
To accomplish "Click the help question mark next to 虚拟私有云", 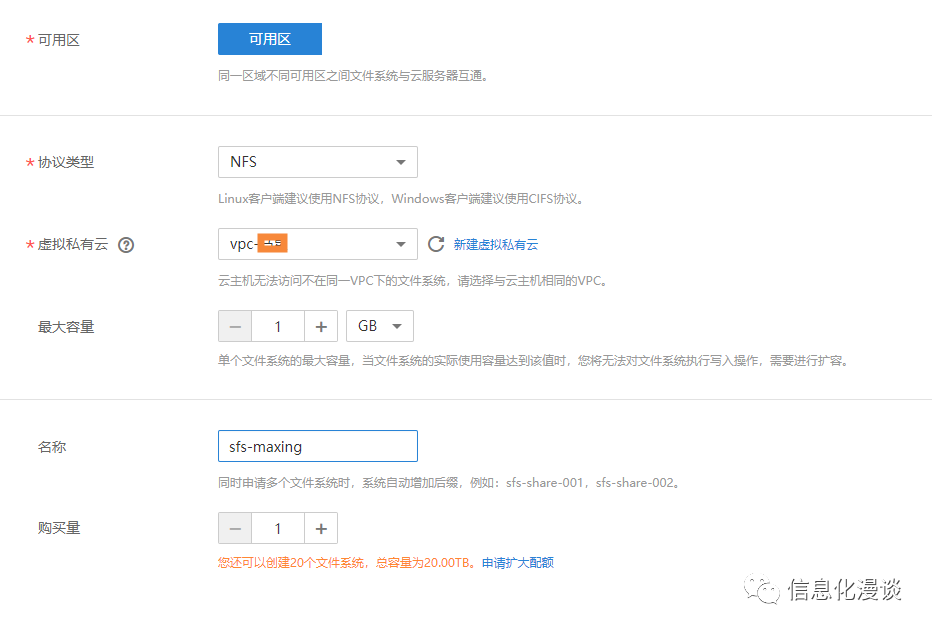I will tap(126, 245).
